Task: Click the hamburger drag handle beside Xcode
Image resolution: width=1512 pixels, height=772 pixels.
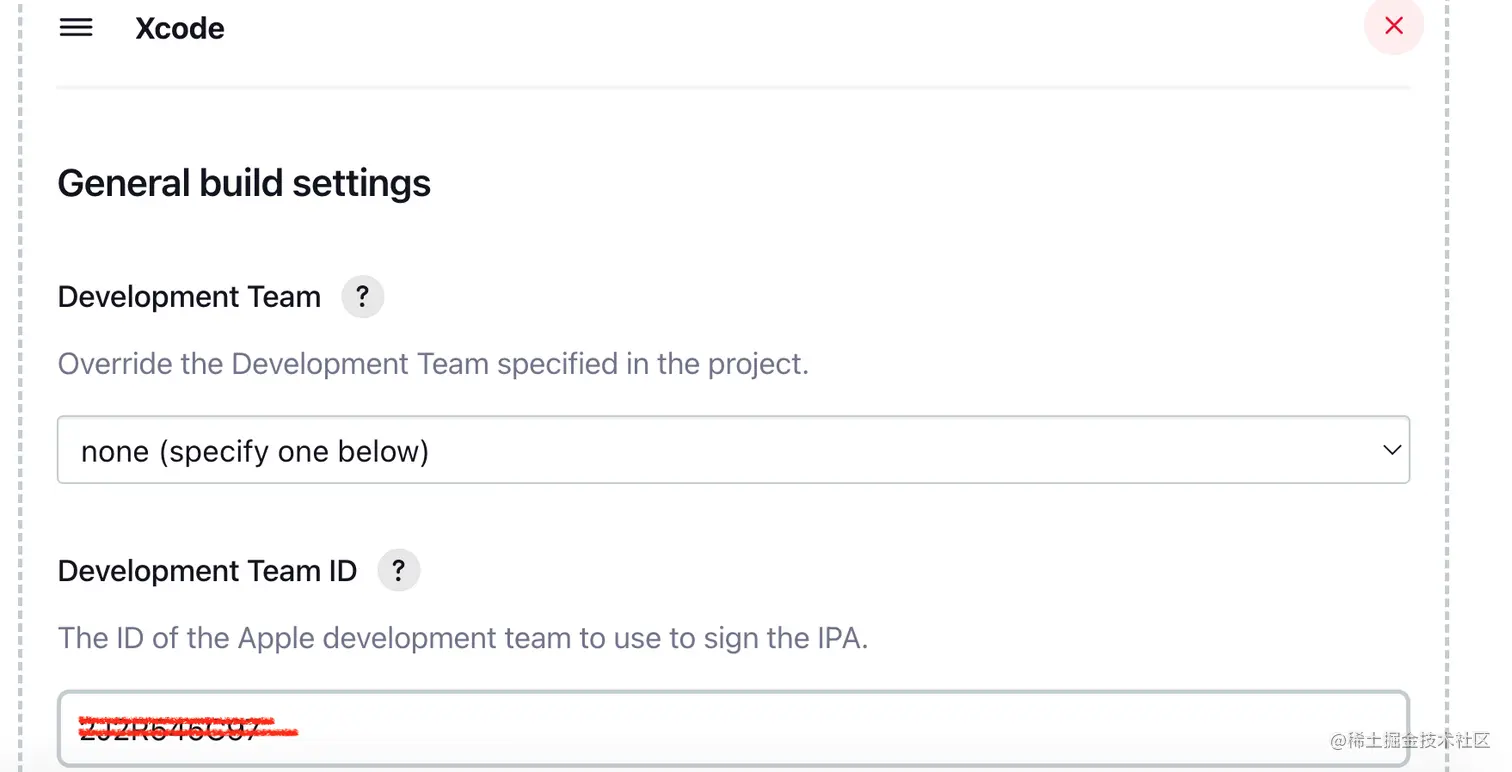Action: click(x=76, y=28)
